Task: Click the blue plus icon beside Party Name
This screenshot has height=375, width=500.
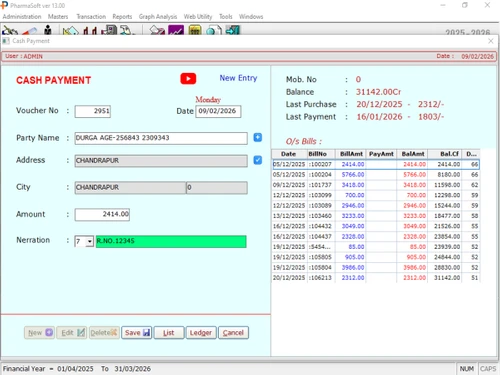Action: click(258, 137)
